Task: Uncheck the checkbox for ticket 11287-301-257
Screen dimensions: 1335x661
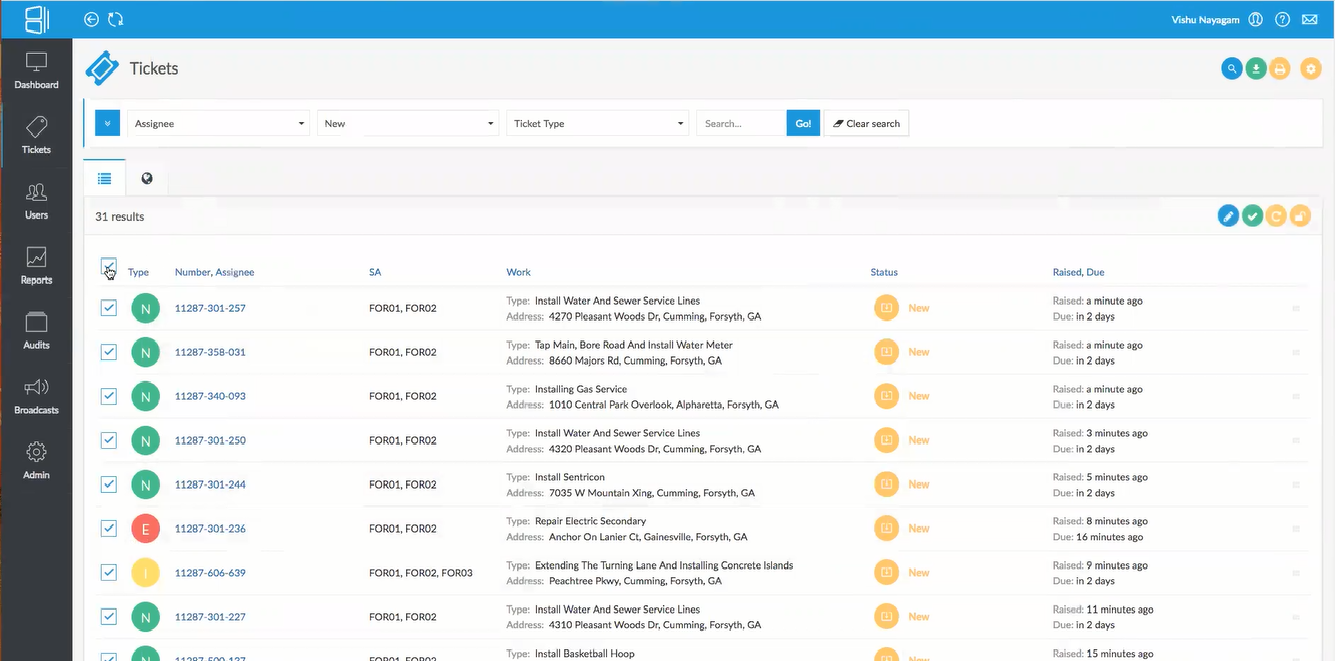Action: pyautogui.click(x=109, y=308)
